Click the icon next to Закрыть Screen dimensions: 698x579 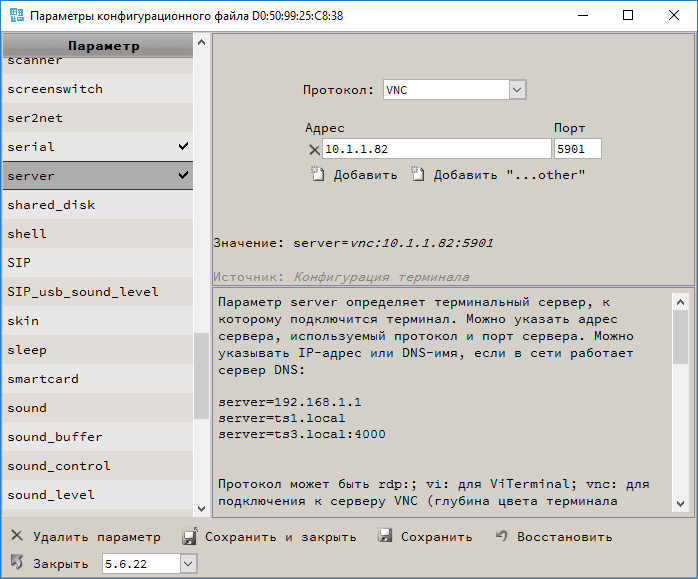click(x=17, y=563)
